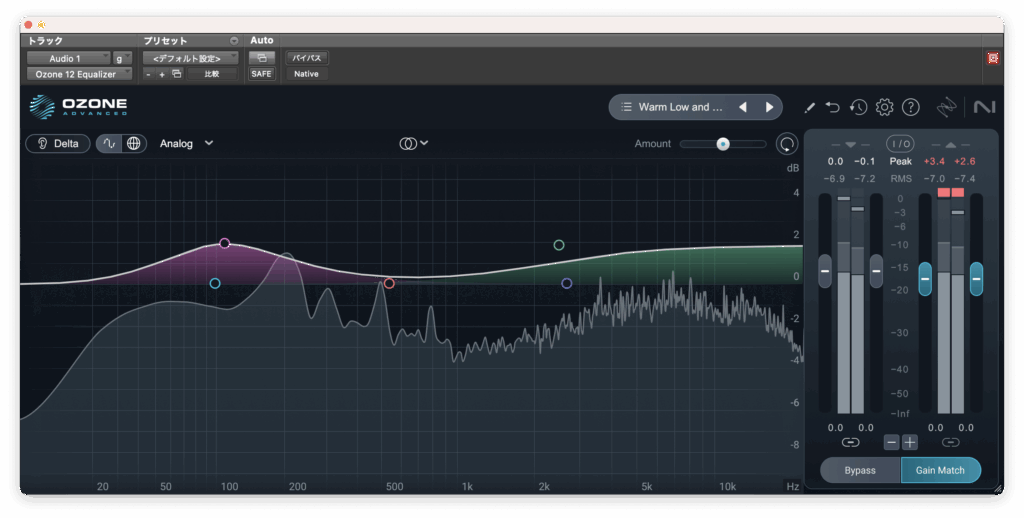Click the pencil edit icon

(x=809, y=107)
